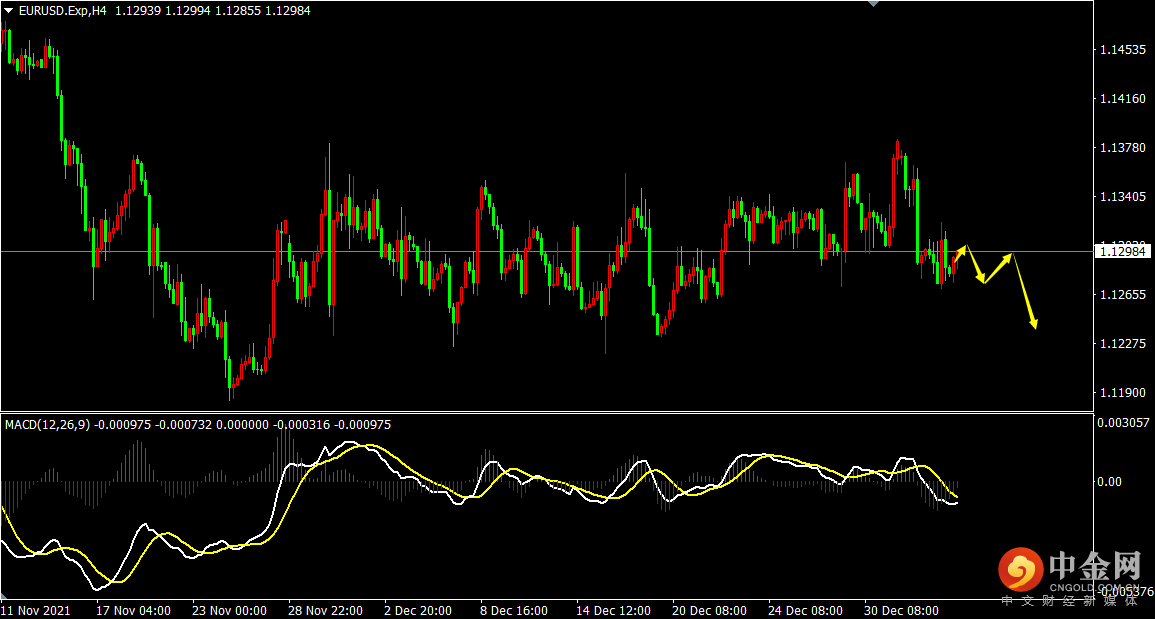The height and width of the screenshot is (619, 1155).
Task: Click the 1.11900 price axis label
Action: tap(1123, 393)
